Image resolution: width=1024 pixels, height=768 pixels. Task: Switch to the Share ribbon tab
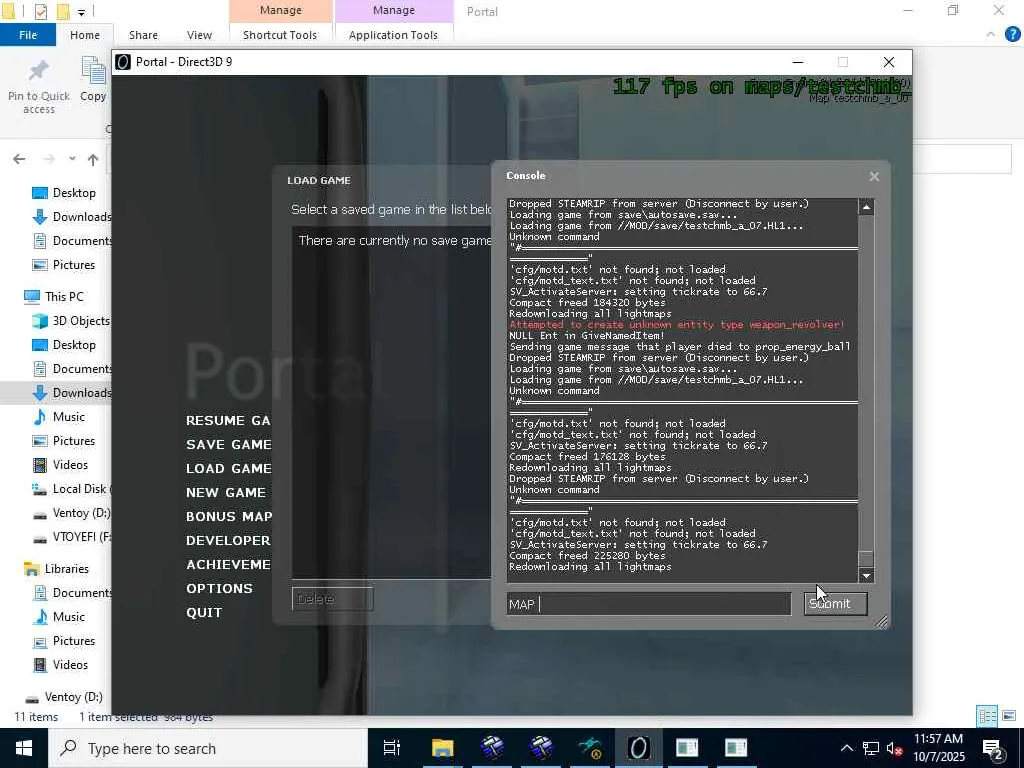(x=143, y=35)
